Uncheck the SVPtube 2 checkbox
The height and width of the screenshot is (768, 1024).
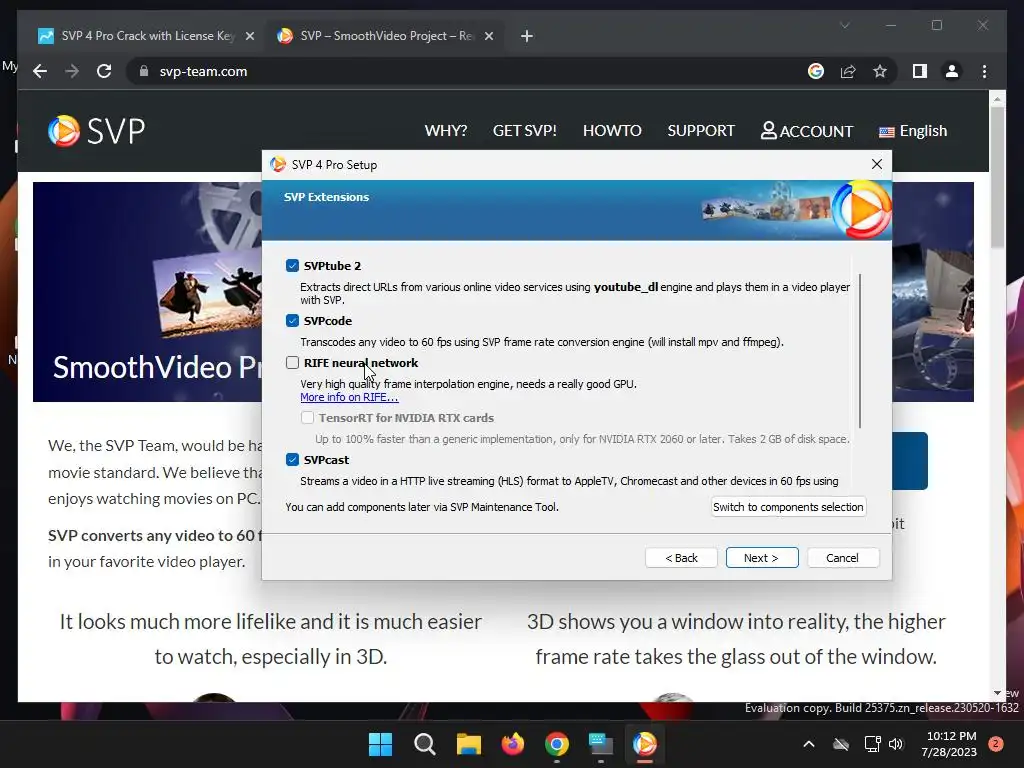[292, 266]
